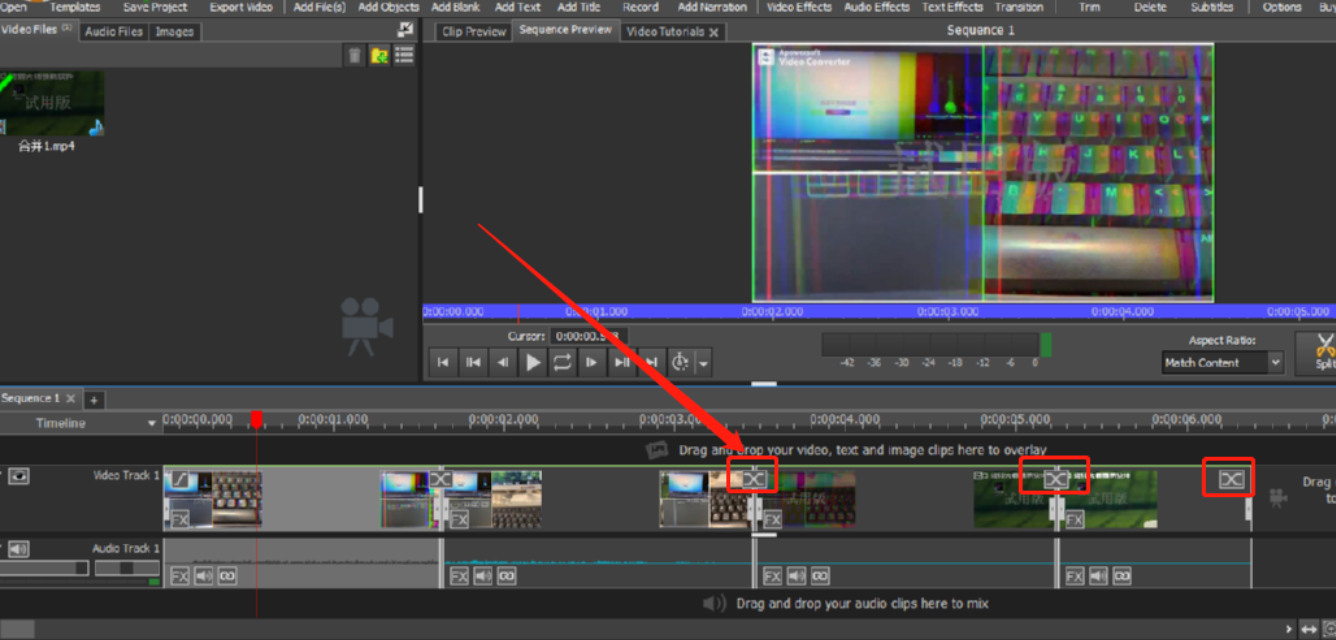Click the transition icon at the sequence end

pyautogui.click(x=1231, y=480)
